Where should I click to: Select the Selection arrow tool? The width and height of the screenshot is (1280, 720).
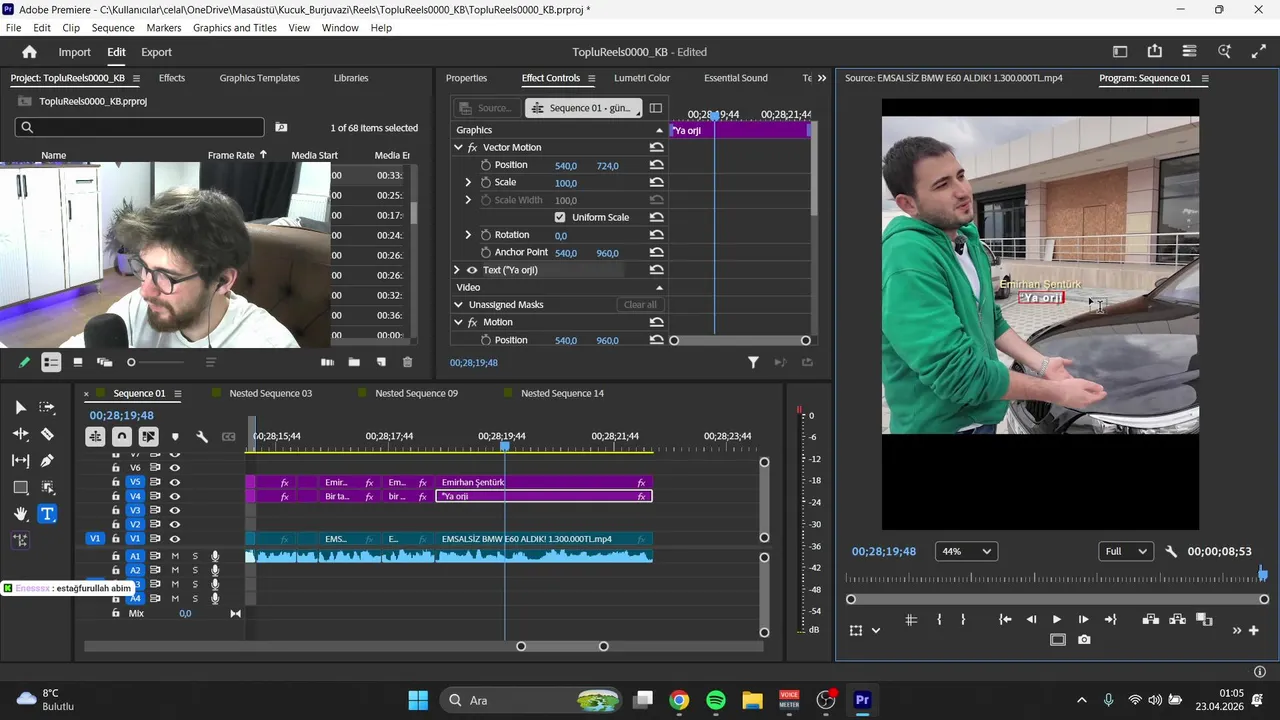pos(20,407)
